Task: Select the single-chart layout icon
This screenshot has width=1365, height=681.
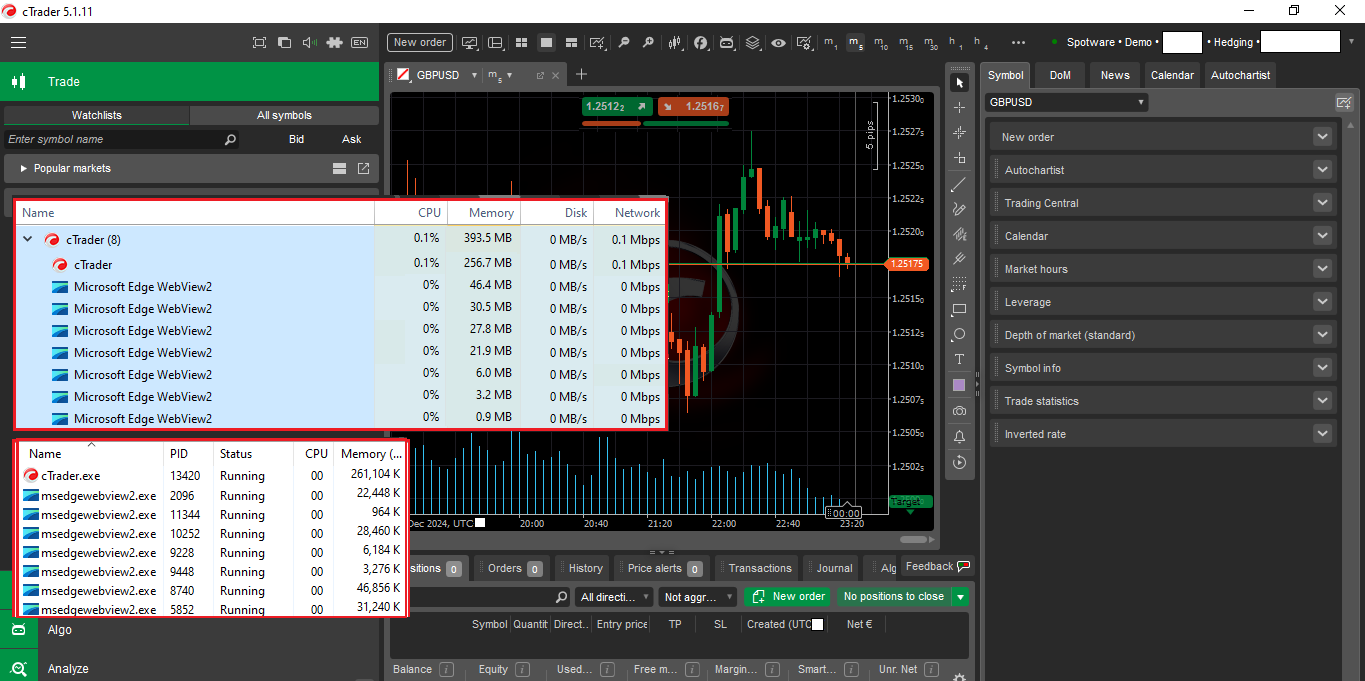Action: tap(546, 43)
